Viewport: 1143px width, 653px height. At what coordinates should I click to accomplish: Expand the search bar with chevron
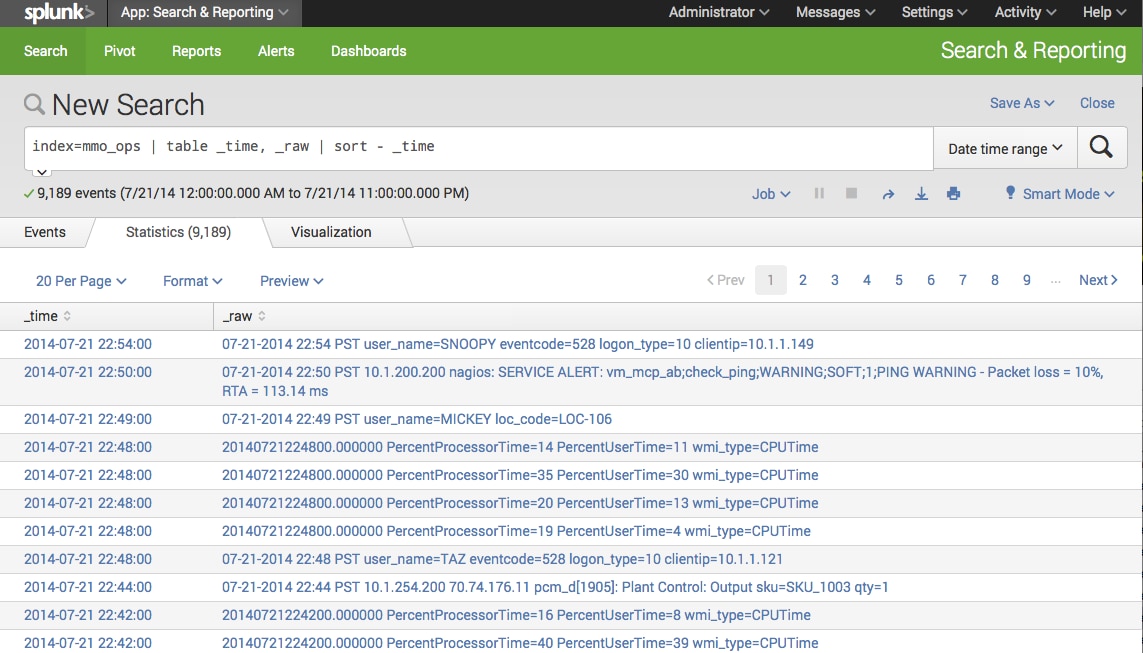[42, 172]
